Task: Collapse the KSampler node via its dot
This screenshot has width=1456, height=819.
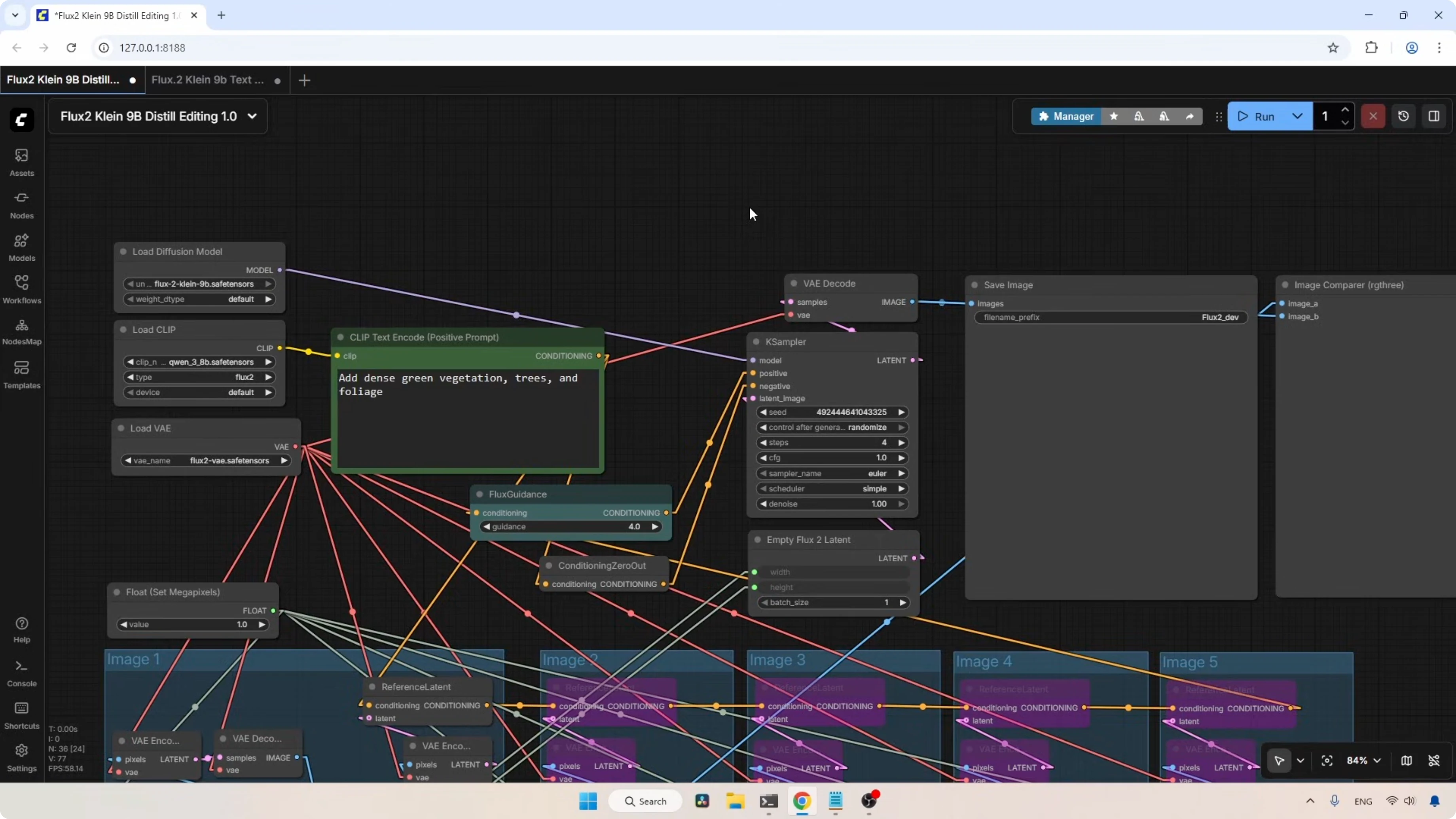Action: click(756, 342)
